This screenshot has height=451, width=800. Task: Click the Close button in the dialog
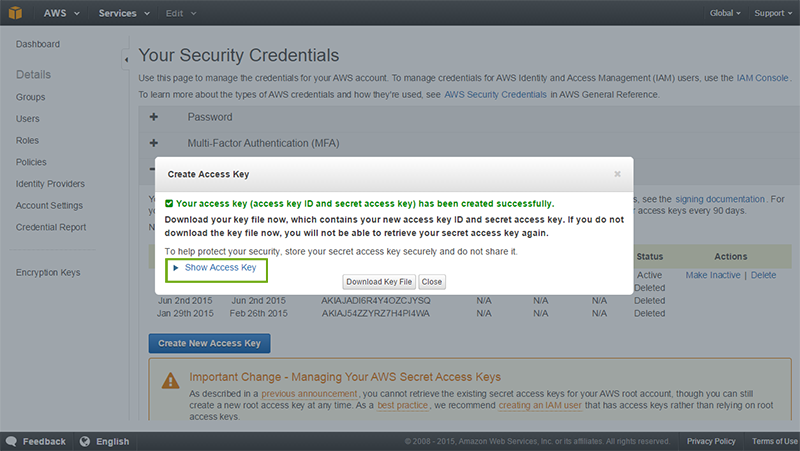click(x=432, y=282)
